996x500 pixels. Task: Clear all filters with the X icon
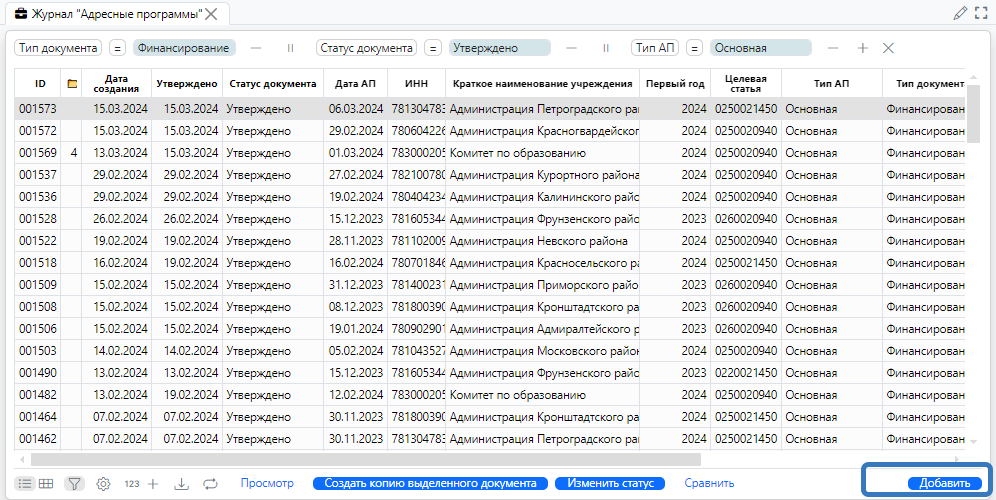point(888,48)
